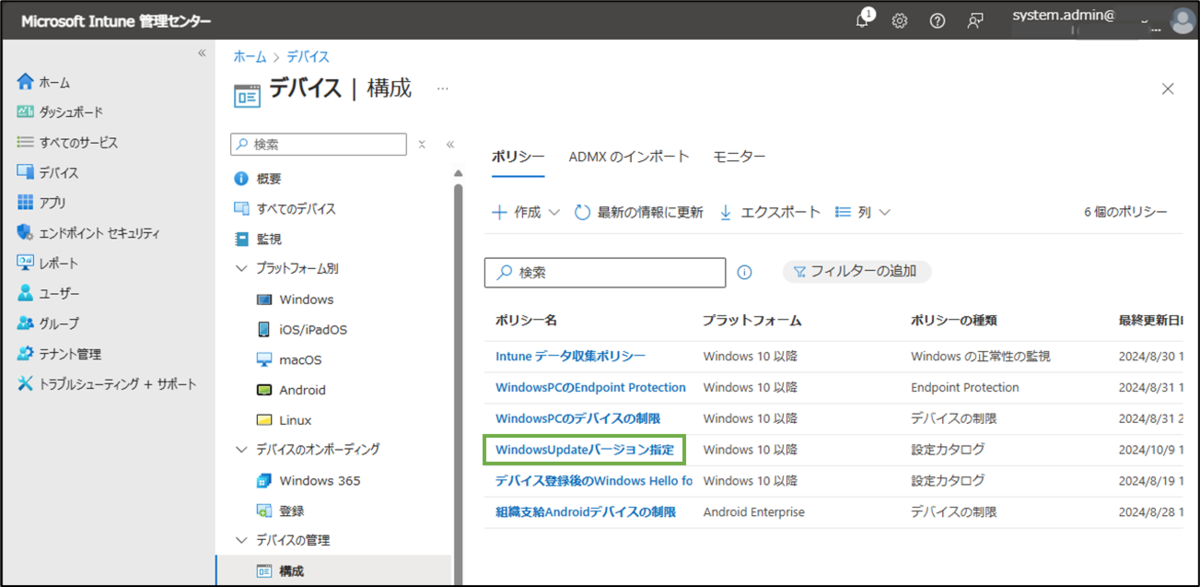The image size is (1200, 587).
Task: Open portal settings gear icon
Action: (x=899, y=20)
